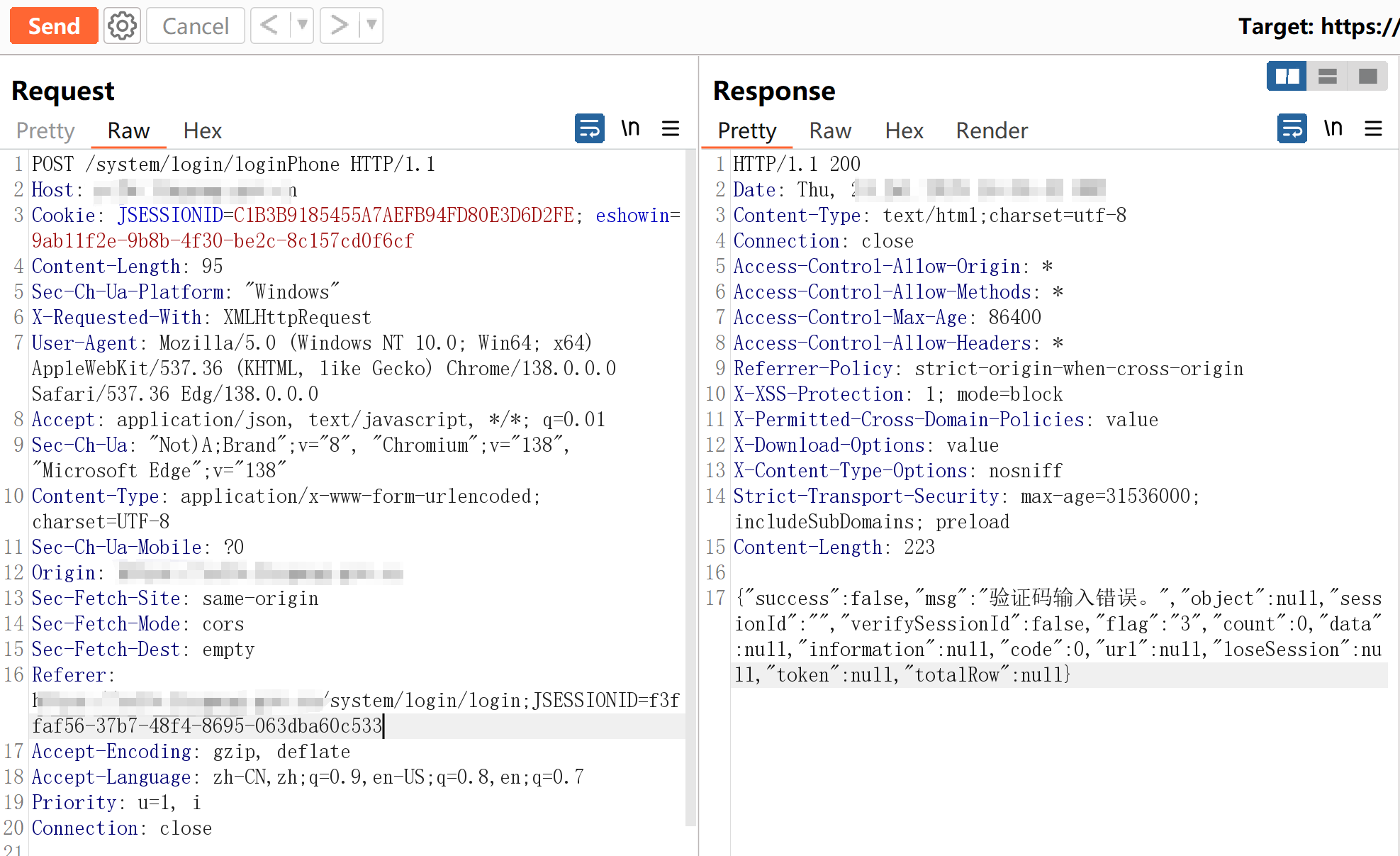Image resolution: width=1400 pixels, height=856 pixels.
Task: Go forward to next request in history
Action: (340, 26)
